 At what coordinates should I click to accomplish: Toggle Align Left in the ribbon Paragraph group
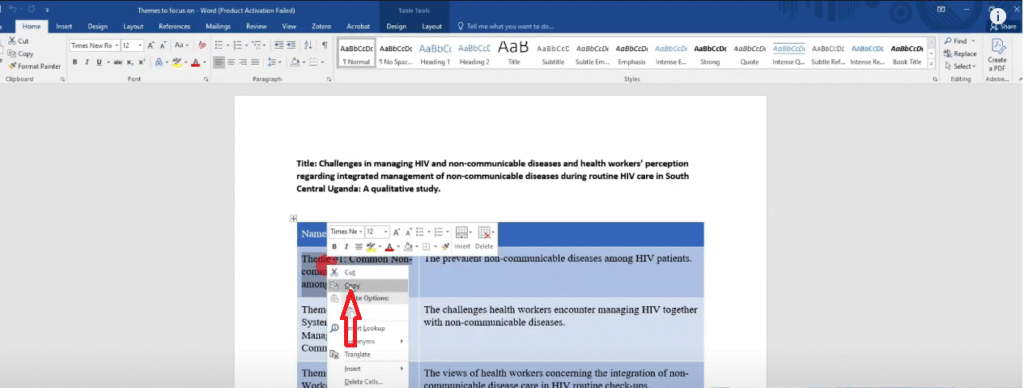click(x=219, y=62)
